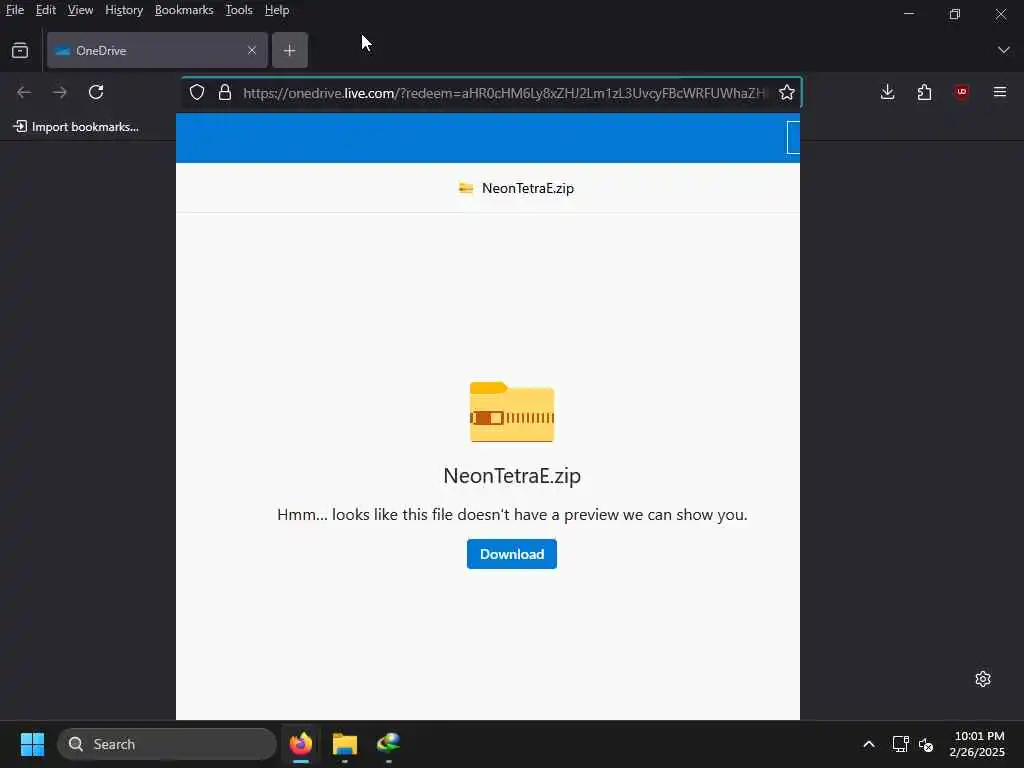Click the large NeonTetraE.zip file name
The width and height of the screenshot is (1024, 768).
[512, 475]
